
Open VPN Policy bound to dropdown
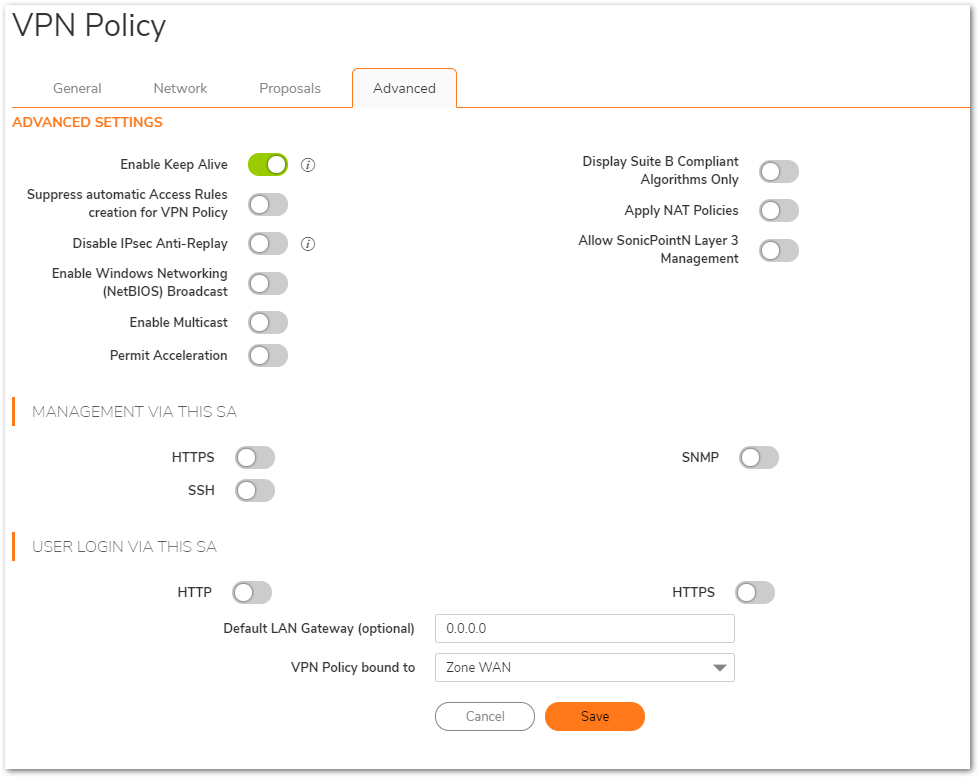[584, 667]
